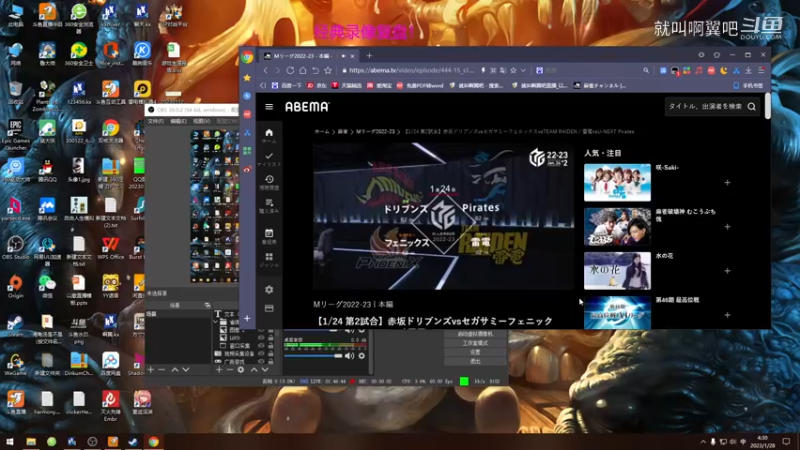
Task: Click the plus at browser sidebar bottom
Action: pos(247,318)
